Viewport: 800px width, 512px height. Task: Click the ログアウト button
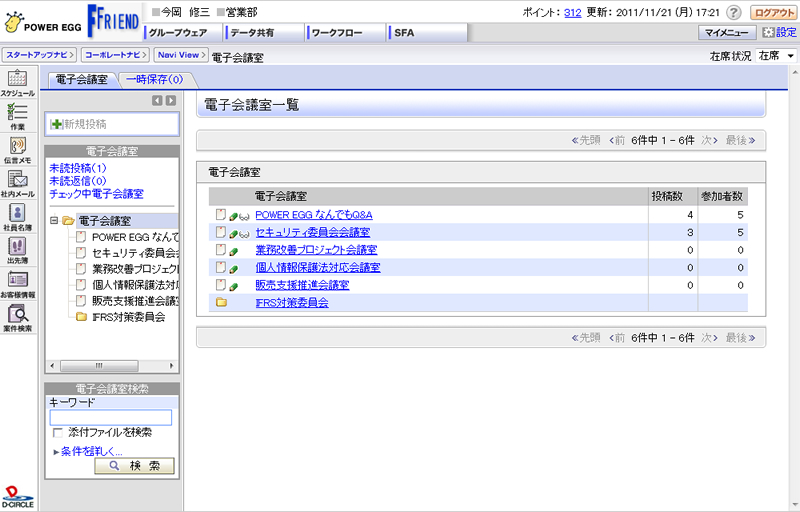click(x=774, y=13)
